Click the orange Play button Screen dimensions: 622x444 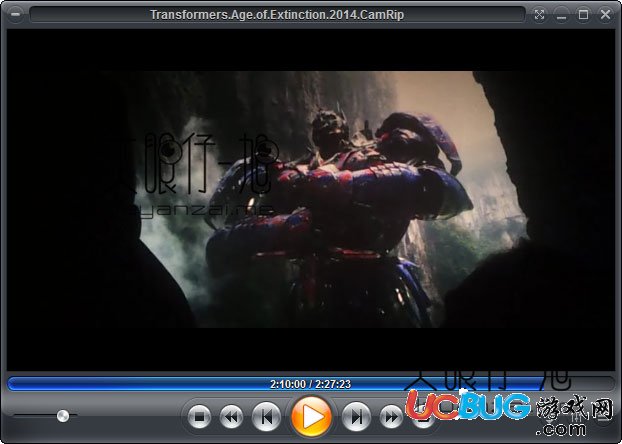coord(311,417)
